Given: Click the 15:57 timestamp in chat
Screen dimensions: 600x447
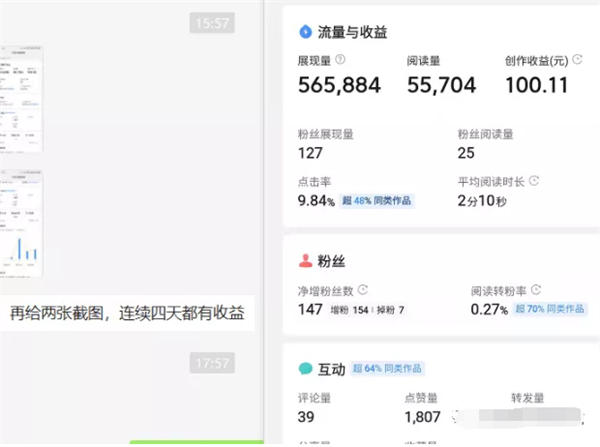Looking at the screenshot, I should (212, 23).
